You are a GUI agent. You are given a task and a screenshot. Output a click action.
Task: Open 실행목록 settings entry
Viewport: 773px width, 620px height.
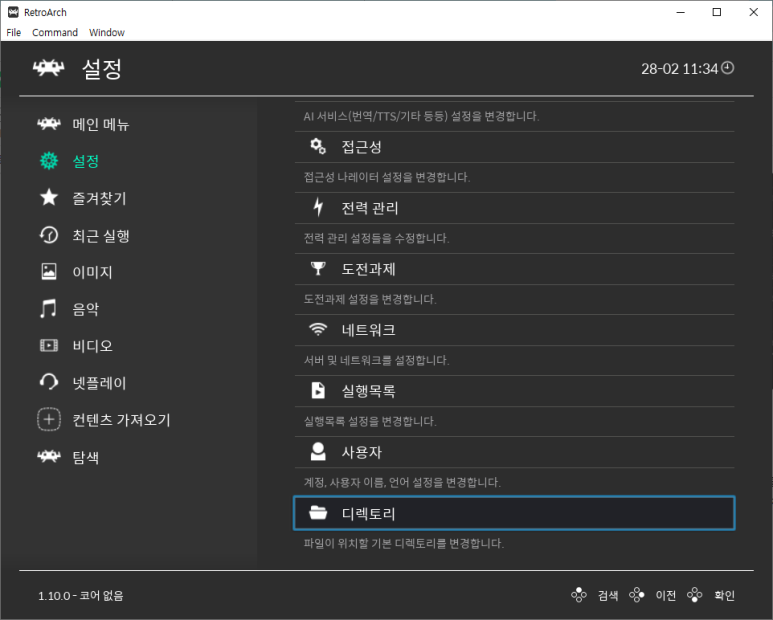coord(515,391)
